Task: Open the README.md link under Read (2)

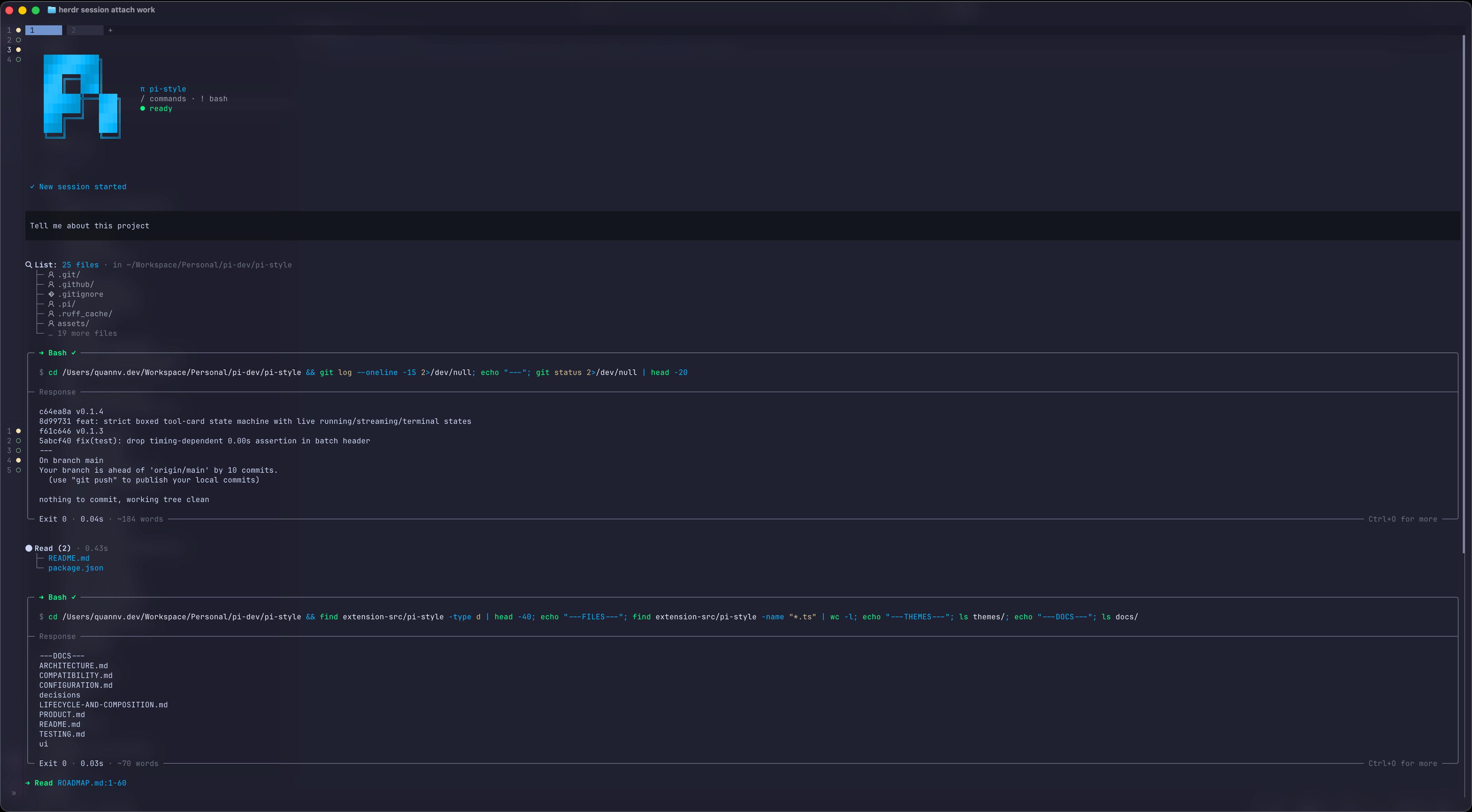Action: pos(69,558)
